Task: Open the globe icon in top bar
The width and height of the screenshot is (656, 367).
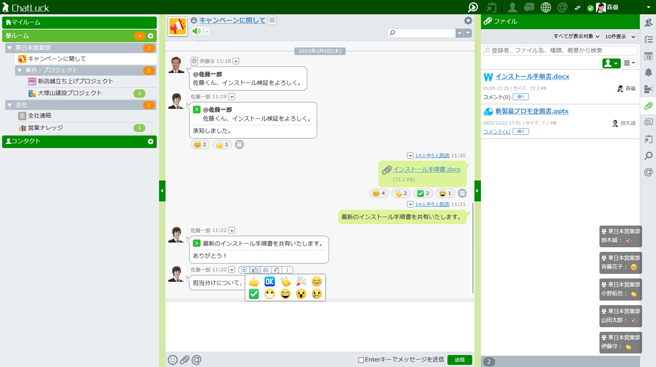Action: [x=546, y=7]
